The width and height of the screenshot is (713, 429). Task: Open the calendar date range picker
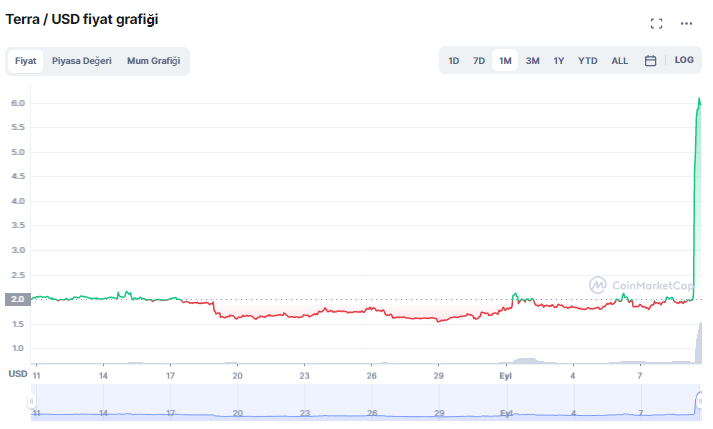650,61
